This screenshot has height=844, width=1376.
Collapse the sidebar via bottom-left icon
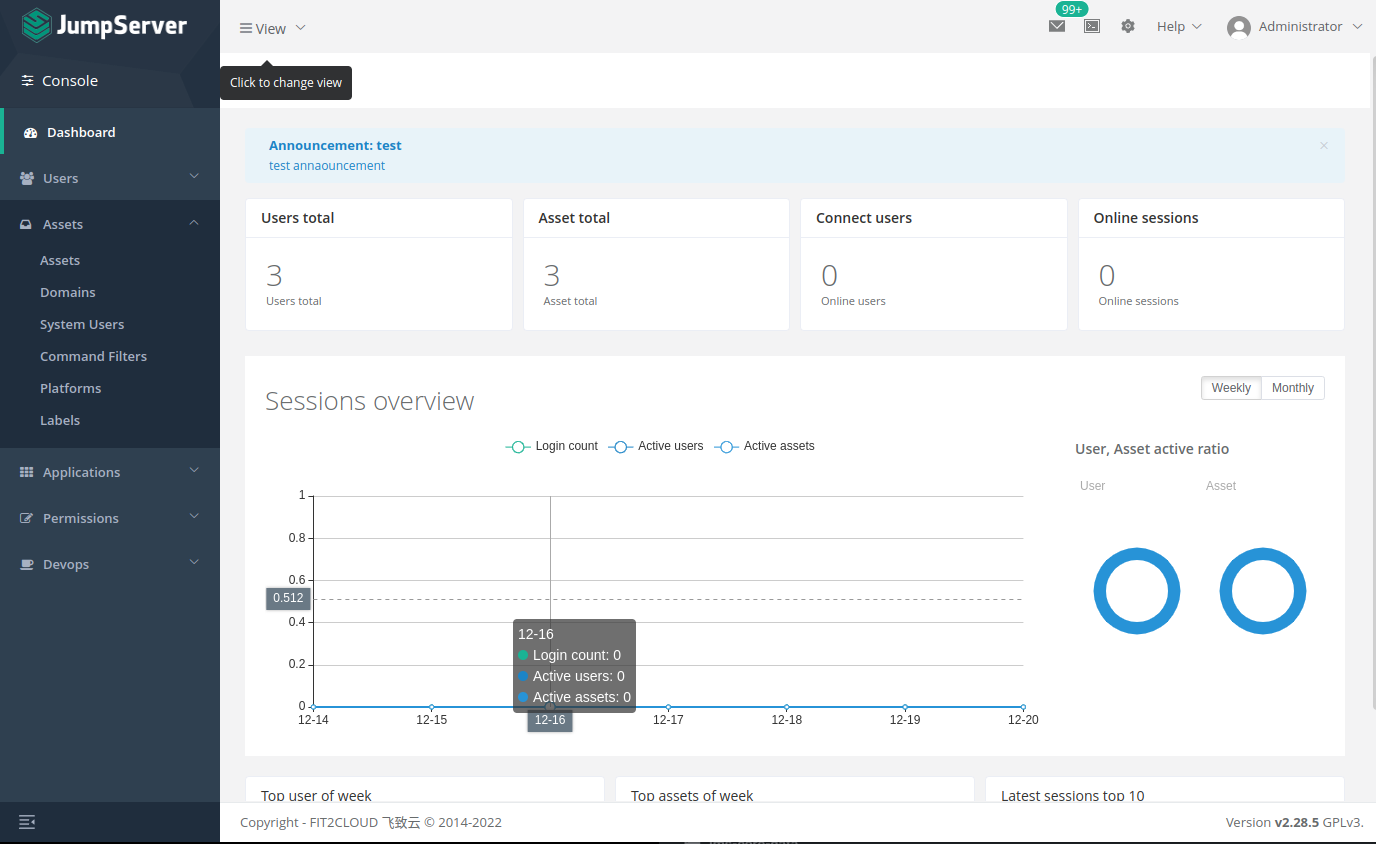(x=26, y=822)
